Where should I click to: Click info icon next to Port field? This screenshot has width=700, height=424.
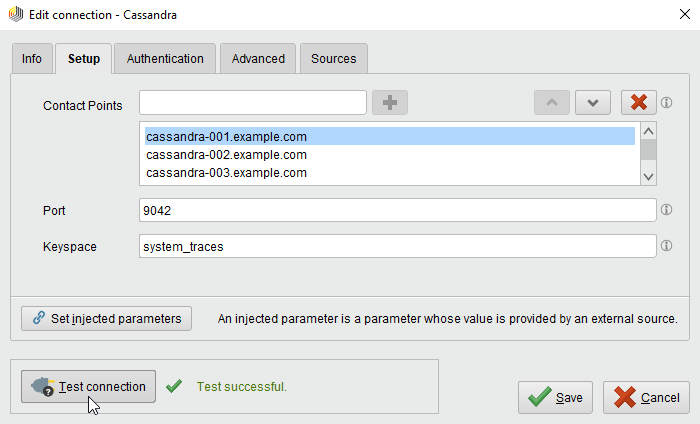[666, 210]
